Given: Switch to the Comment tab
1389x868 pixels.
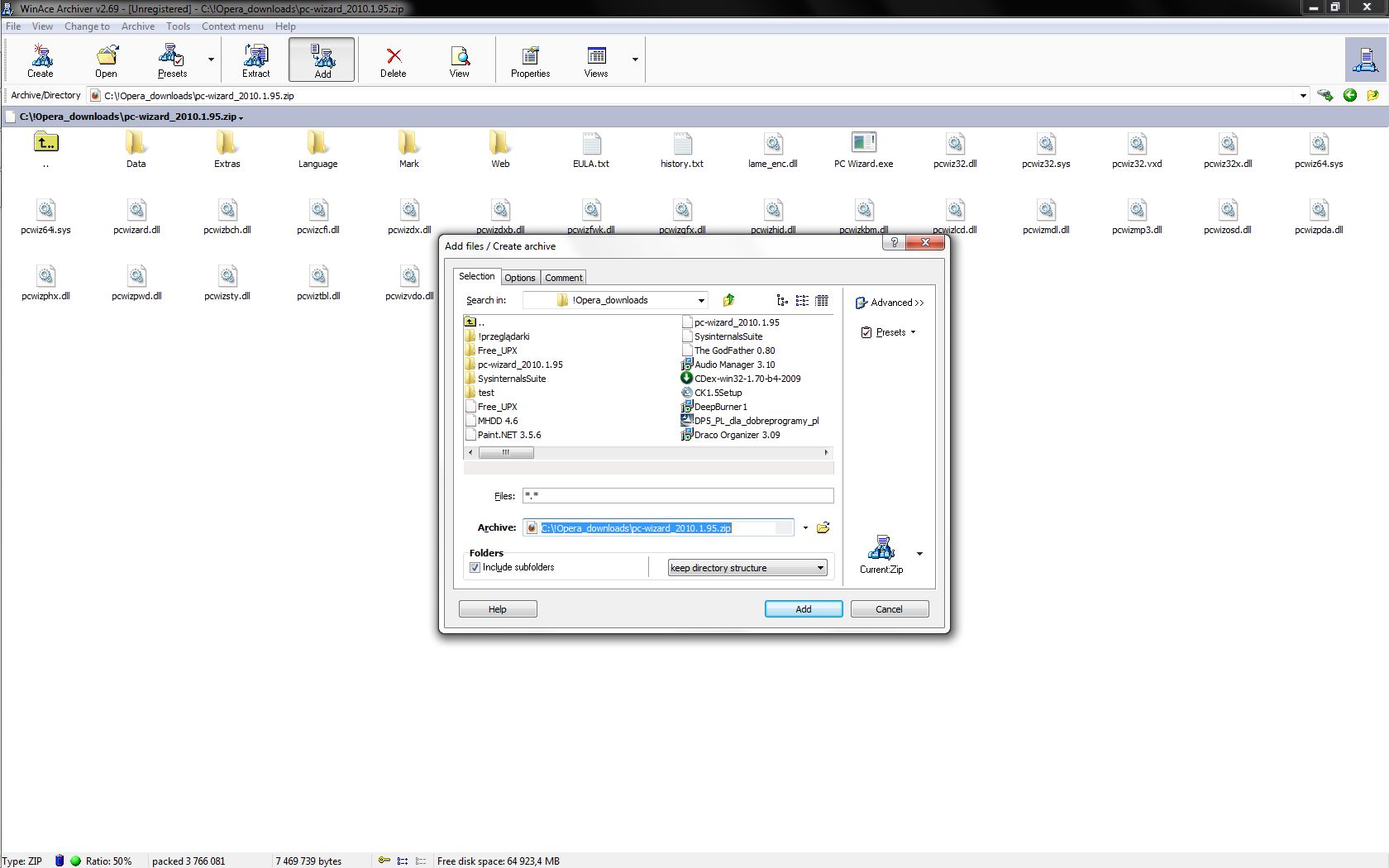Looking at the screenshot, I should 564,278.
